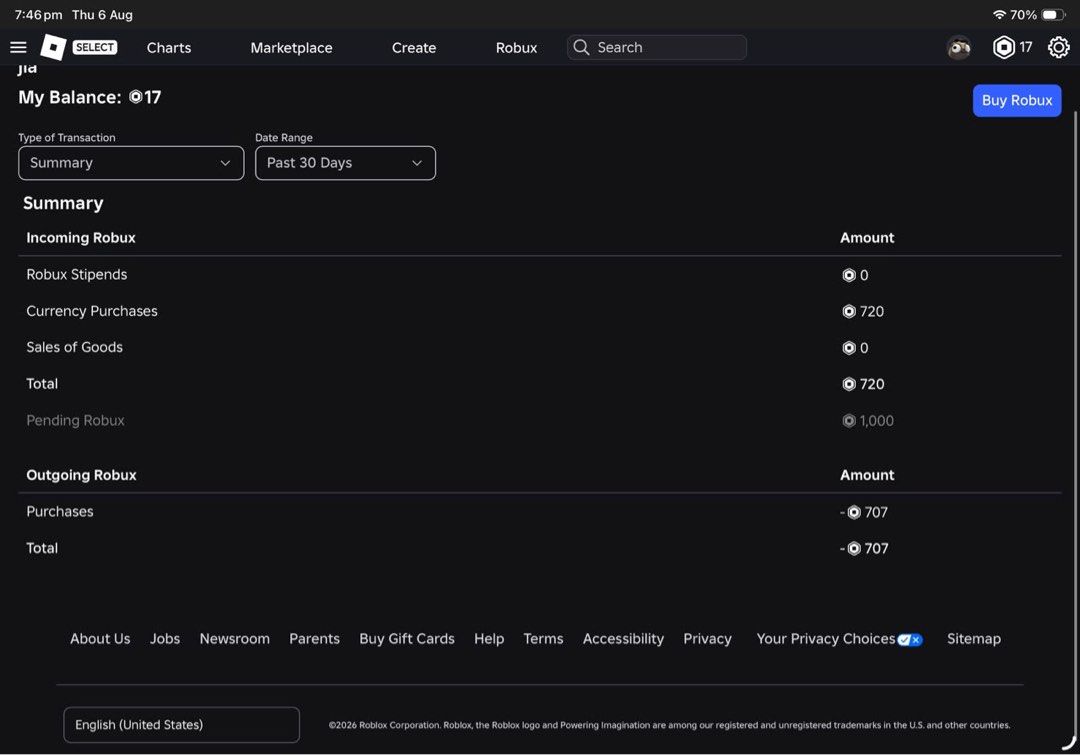Image resolution: width=1080 pixels, height=755 pixels.
Task: Open the About Us footer link
Action: tap(100, 639)
